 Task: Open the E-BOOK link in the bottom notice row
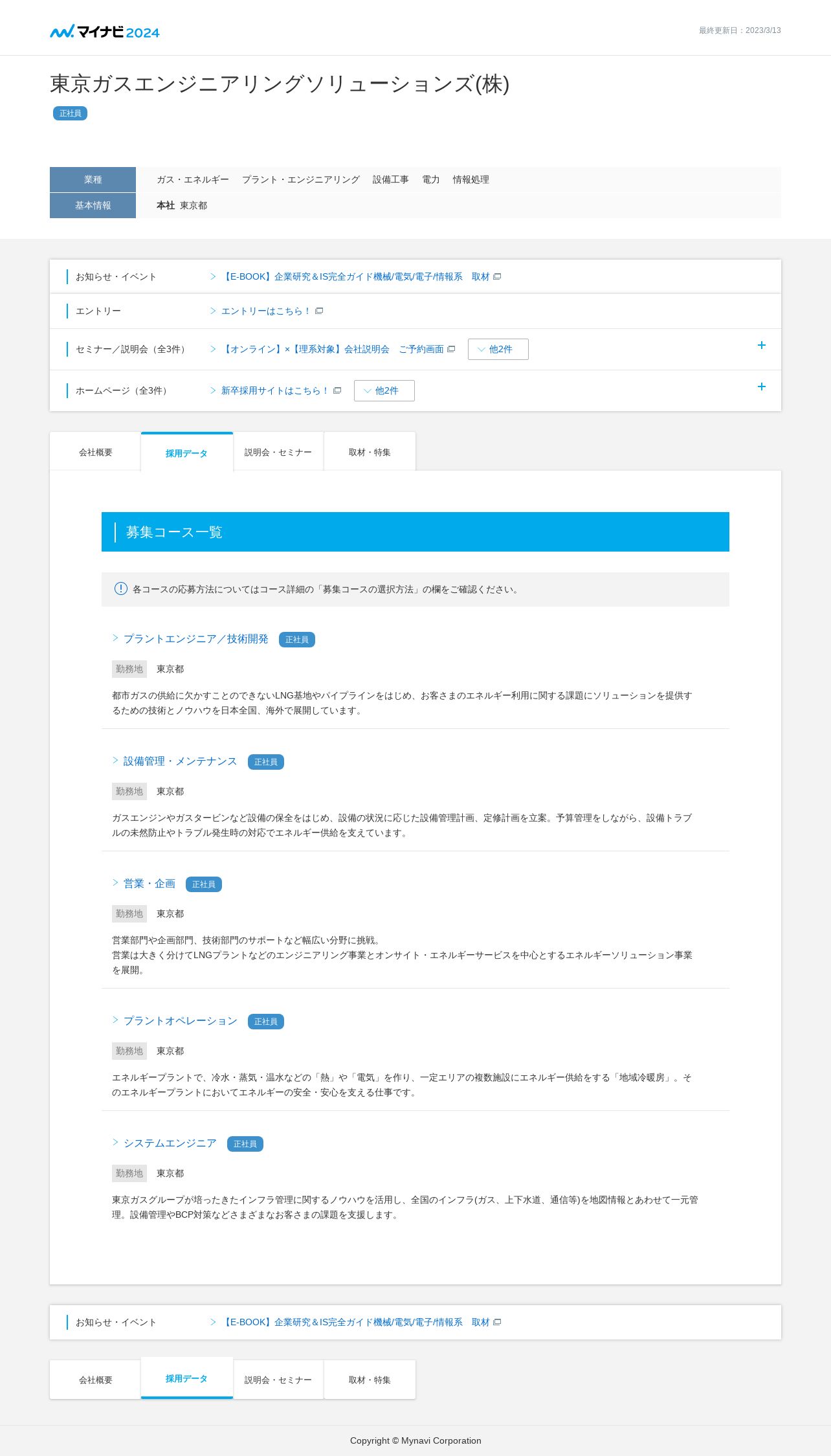pos(355,1322)
